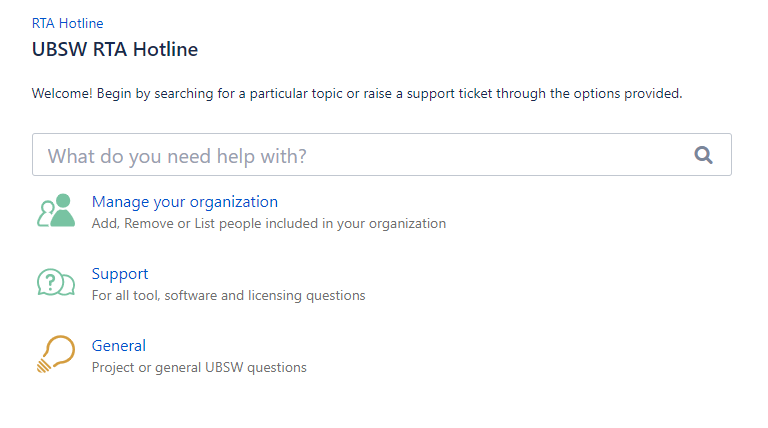Open the Support request link
Screen dimensions: 768x428
pyautogui.click(x=120, y=274)
